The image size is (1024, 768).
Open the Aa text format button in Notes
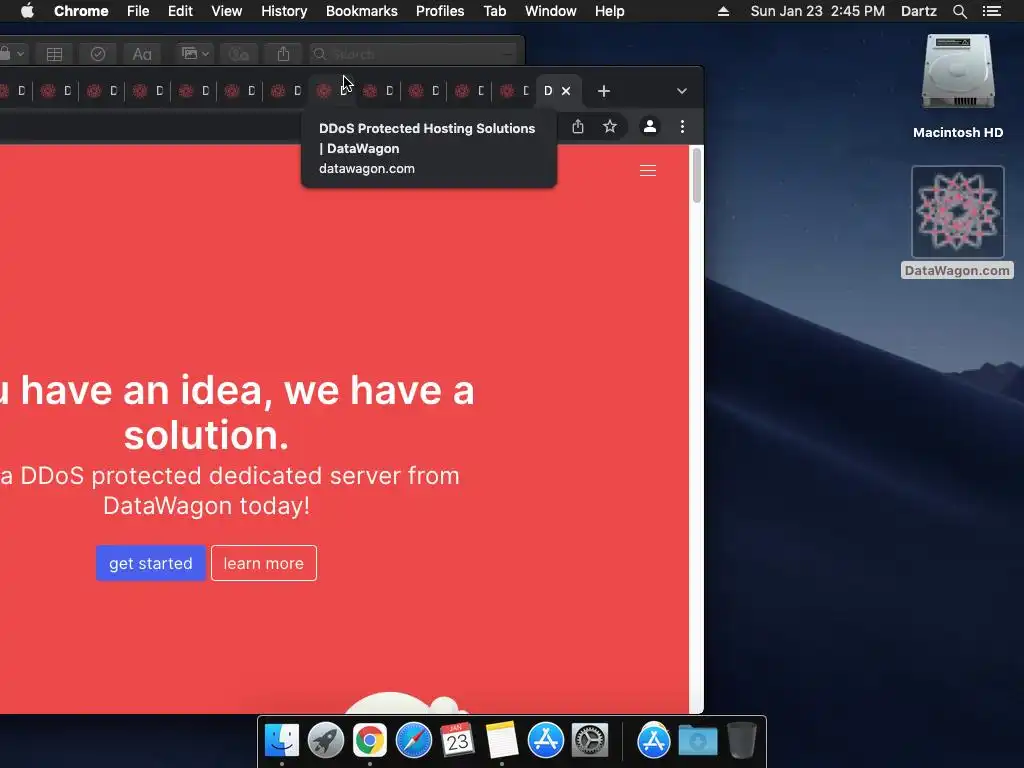[142, 54]
